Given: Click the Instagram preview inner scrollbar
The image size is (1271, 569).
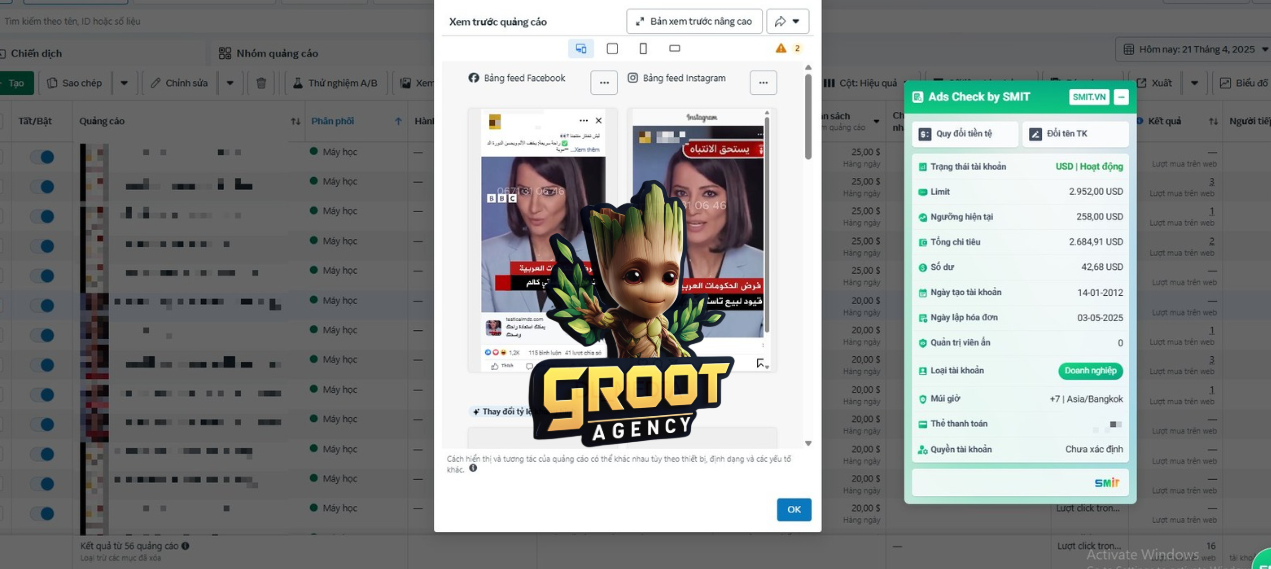Looking at the screenshot, I should (x=767, y=224).
